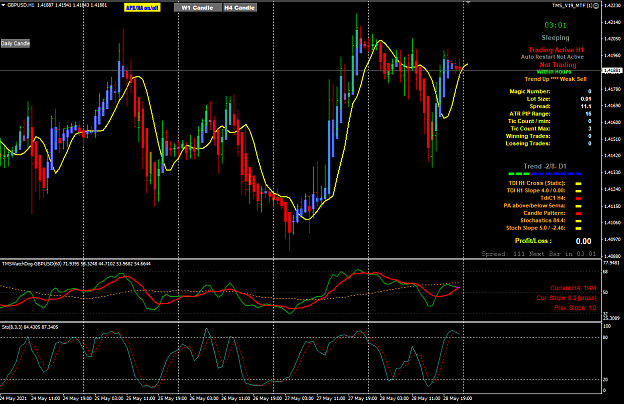Click the expert advisor smiley face icon
Image resolution: width=625 pixels, height=404 pixels.
click(x=596, y=6)
